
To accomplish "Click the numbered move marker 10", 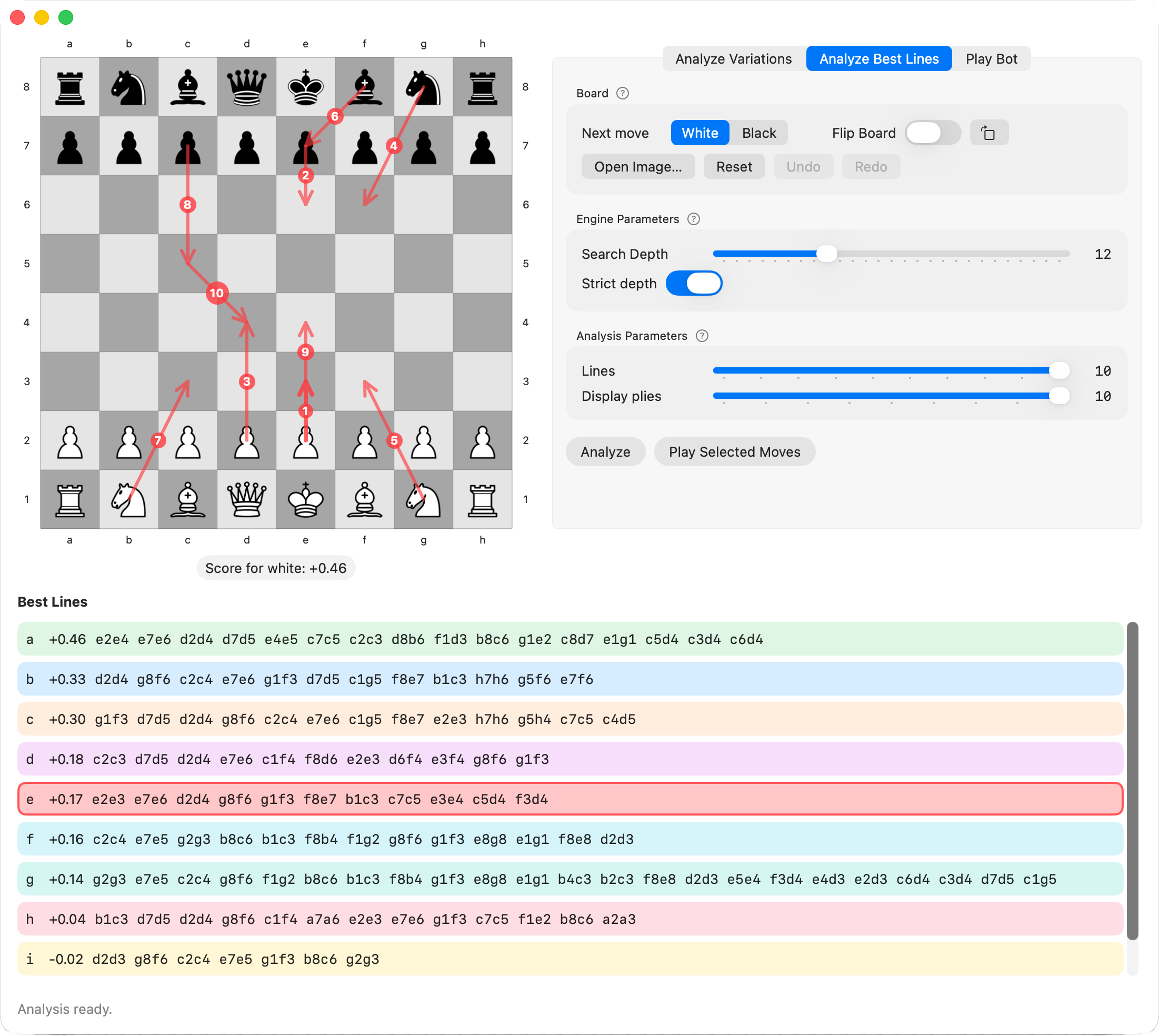I will [217, 293].
